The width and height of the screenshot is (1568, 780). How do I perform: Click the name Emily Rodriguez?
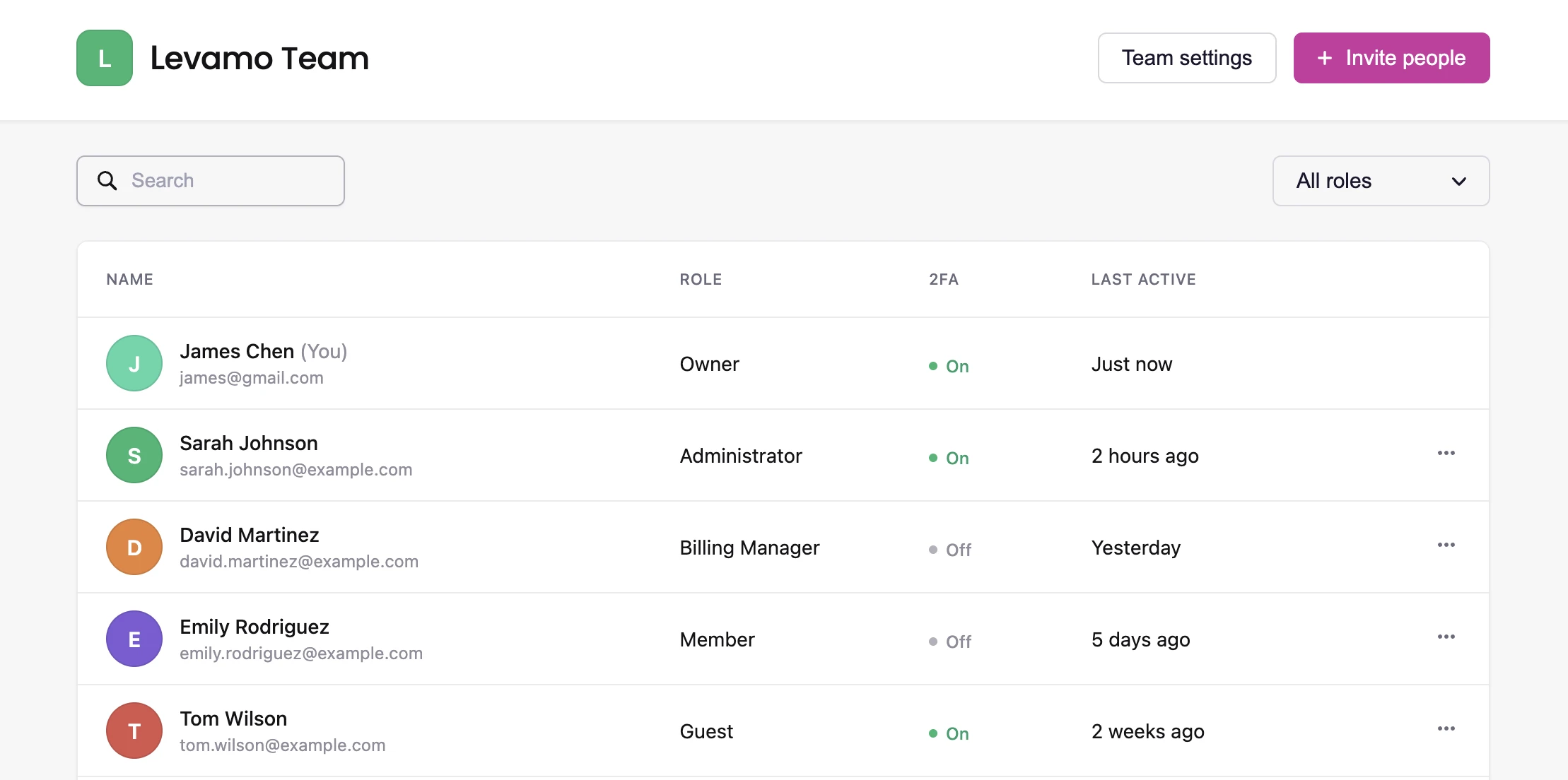[254, 627]
